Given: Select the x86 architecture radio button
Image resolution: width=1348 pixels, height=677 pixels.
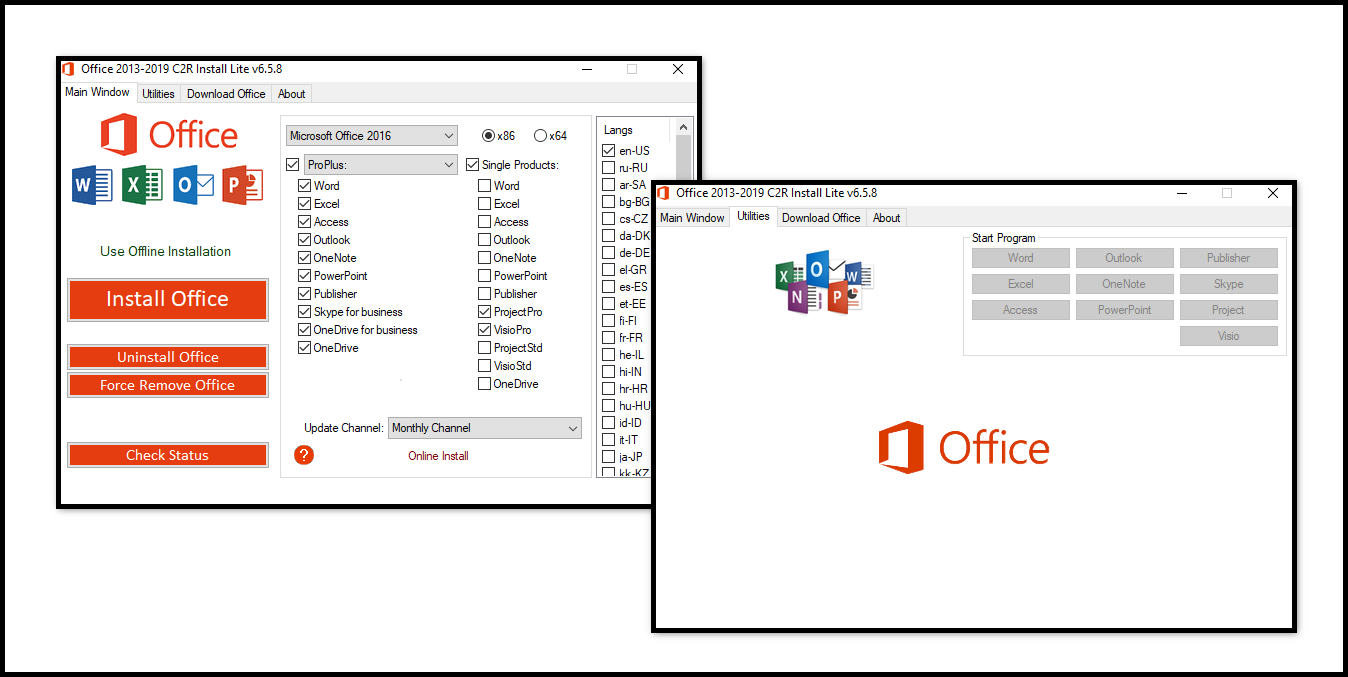Looking at the screenshot, I should (488, 136).
